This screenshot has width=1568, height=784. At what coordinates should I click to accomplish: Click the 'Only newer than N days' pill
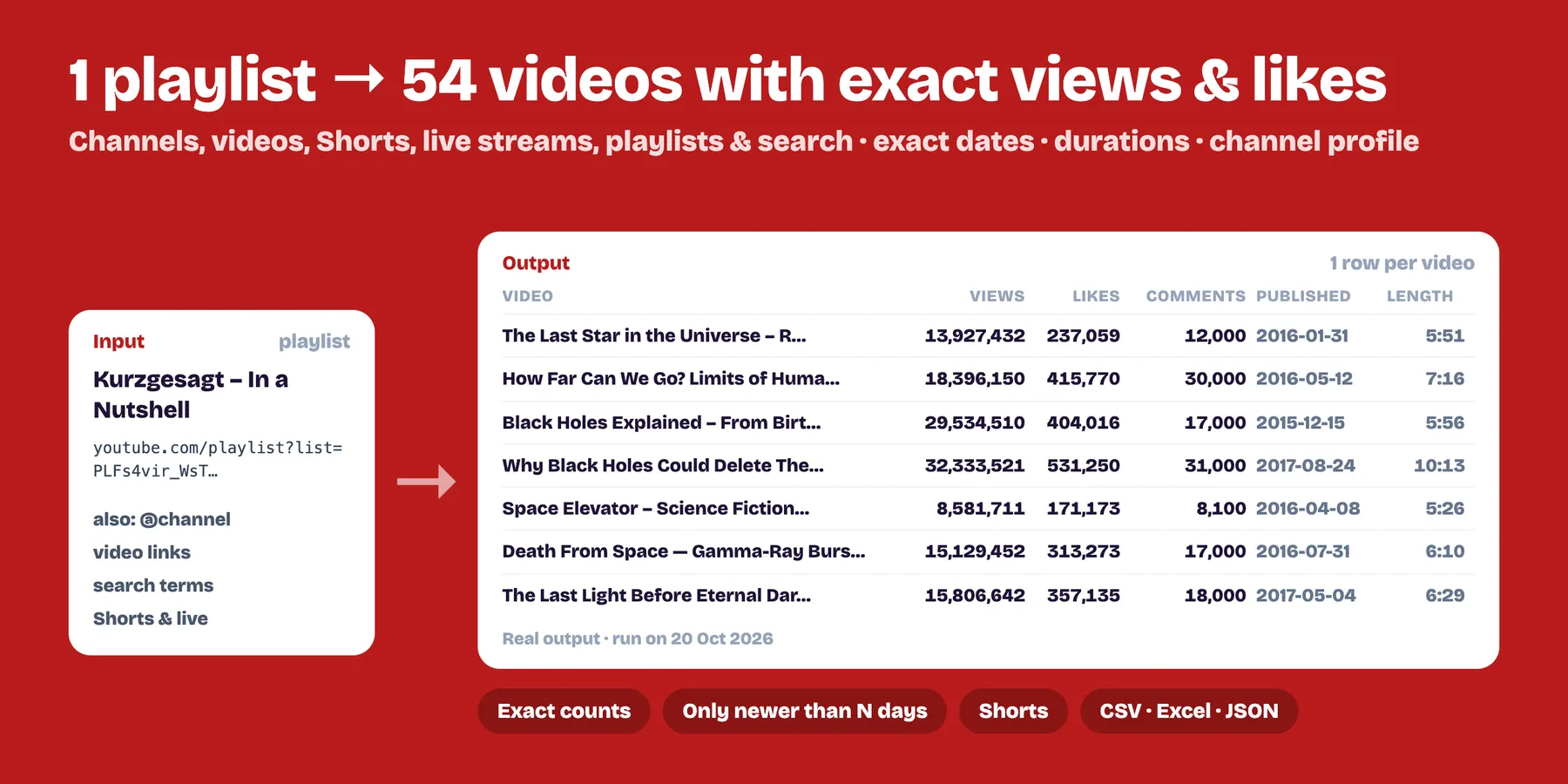804,711
